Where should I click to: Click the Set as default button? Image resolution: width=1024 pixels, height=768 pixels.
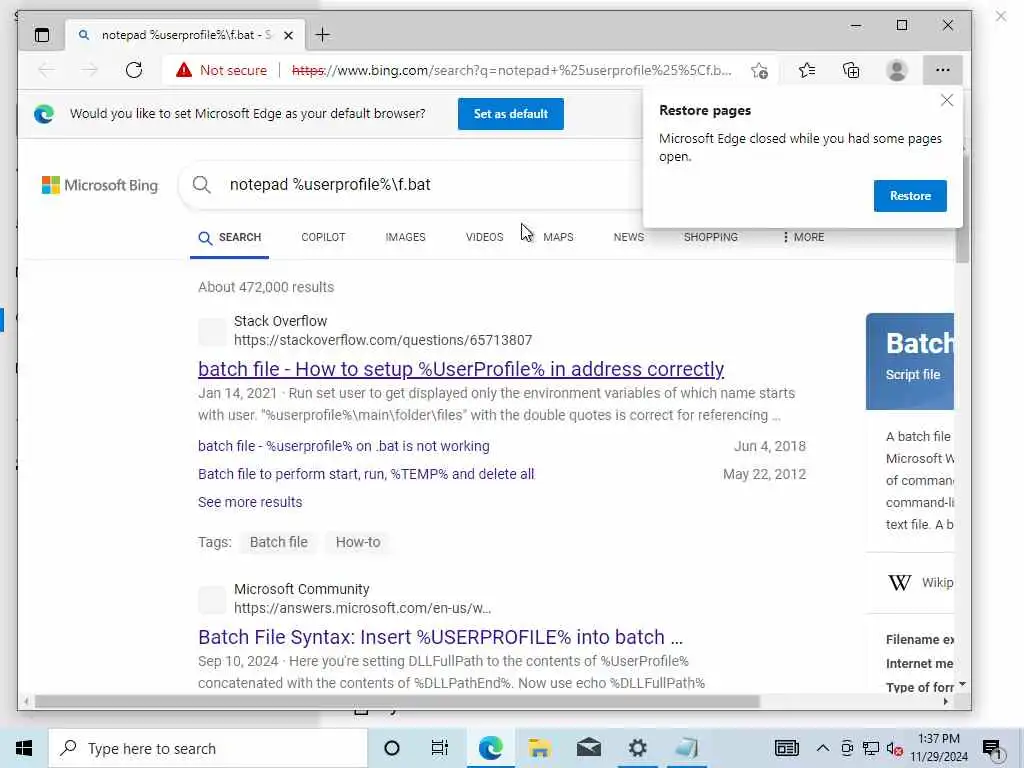(x=511, y=114)
